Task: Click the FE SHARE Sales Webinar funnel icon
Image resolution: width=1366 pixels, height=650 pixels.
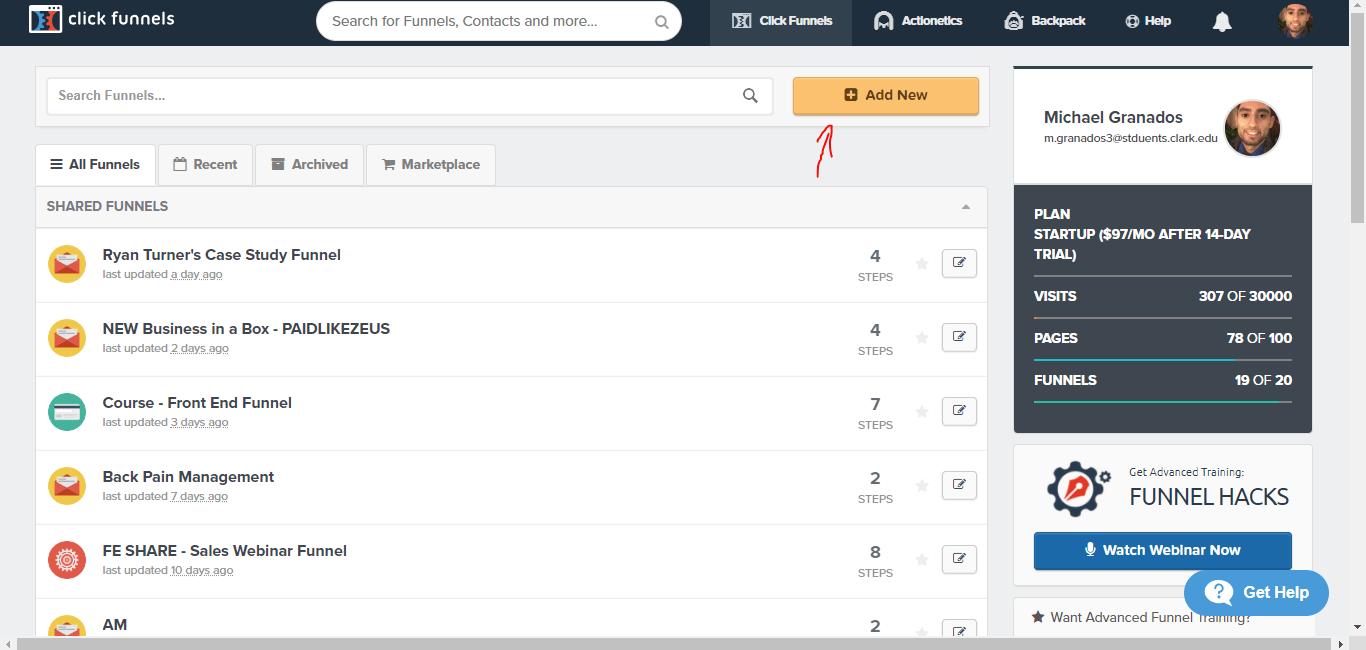Action: 67,560
